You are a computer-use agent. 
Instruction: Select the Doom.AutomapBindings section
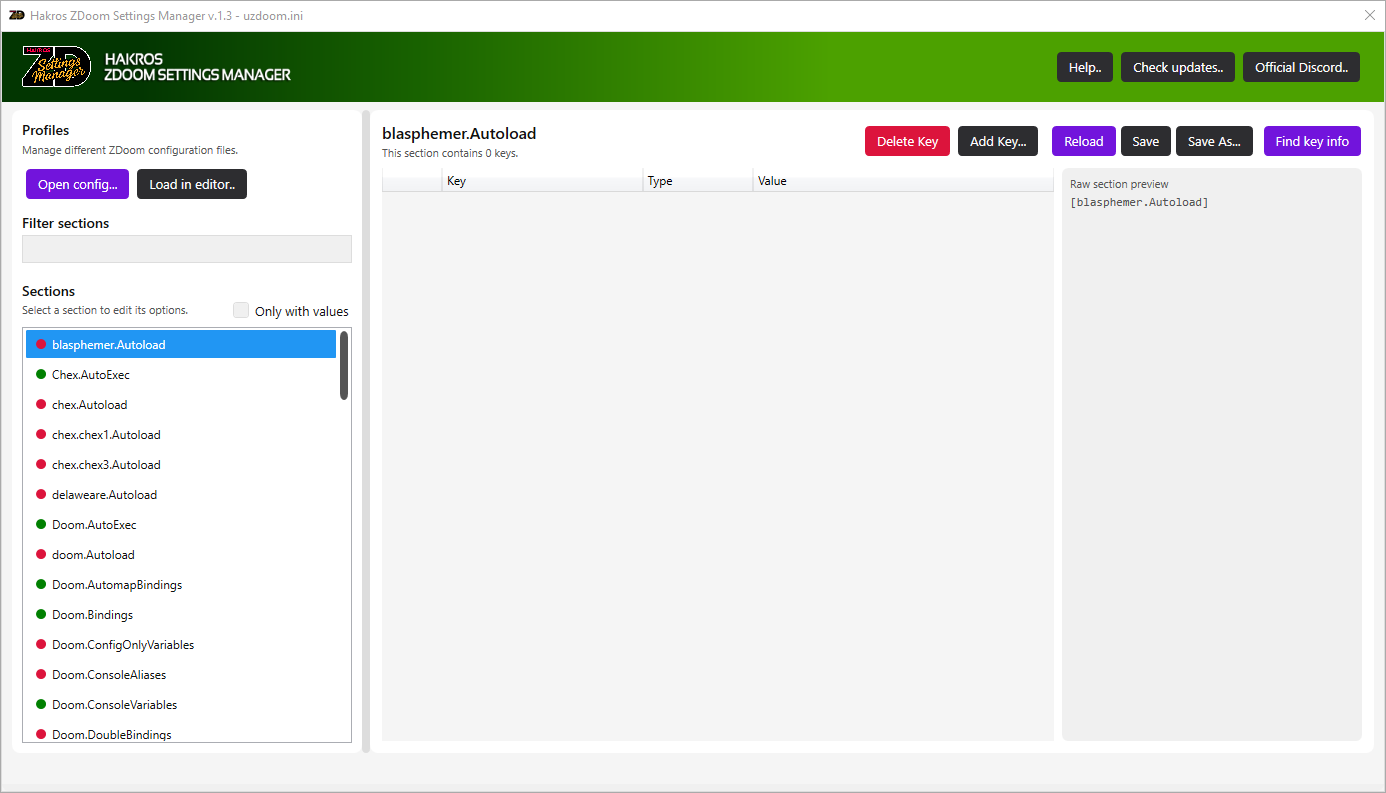click(x=181, y=584)
